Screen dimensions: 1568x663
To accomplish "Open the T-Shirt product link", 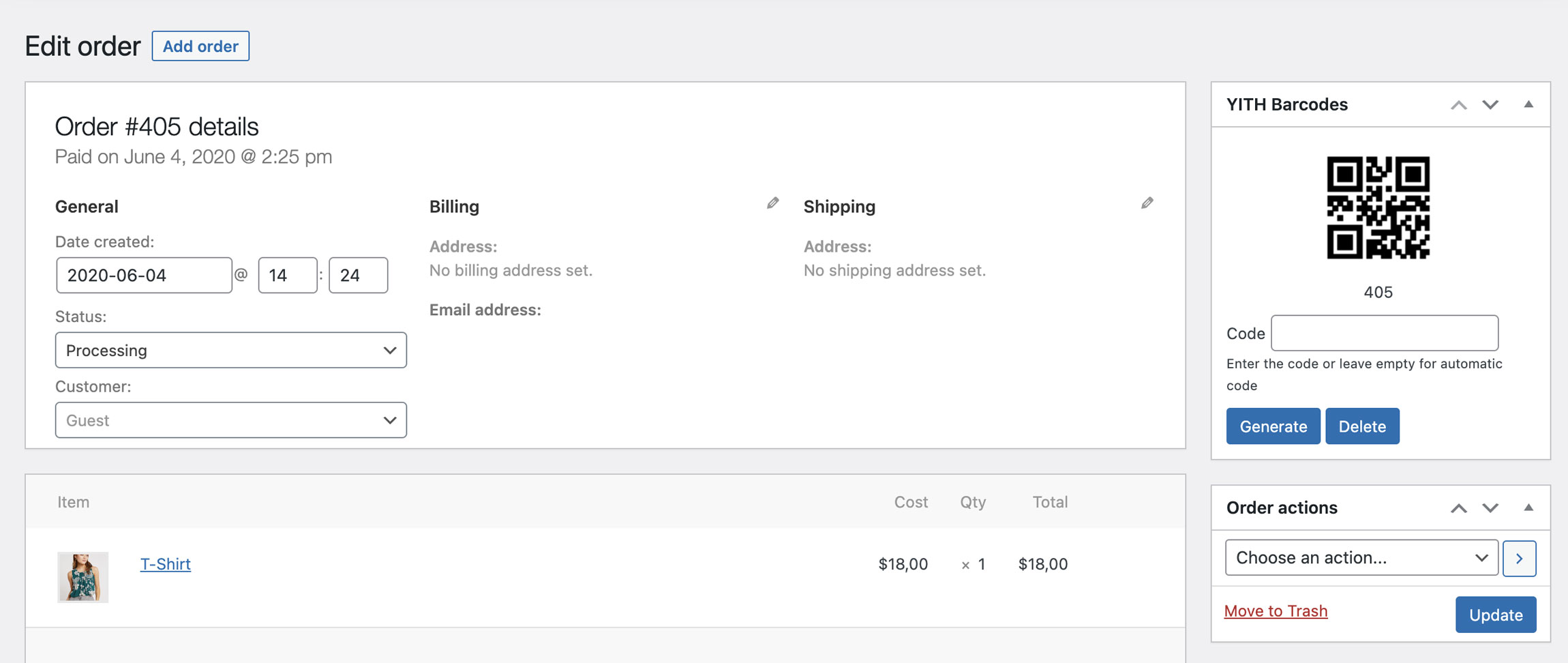I will [x=165, y=564].
